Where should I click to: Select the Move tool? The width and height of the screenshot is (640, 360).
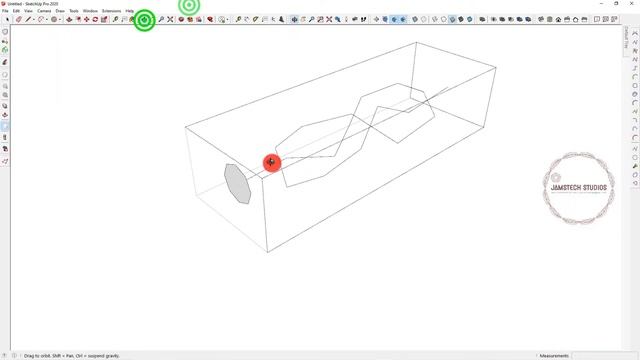[x=87, y=19]
